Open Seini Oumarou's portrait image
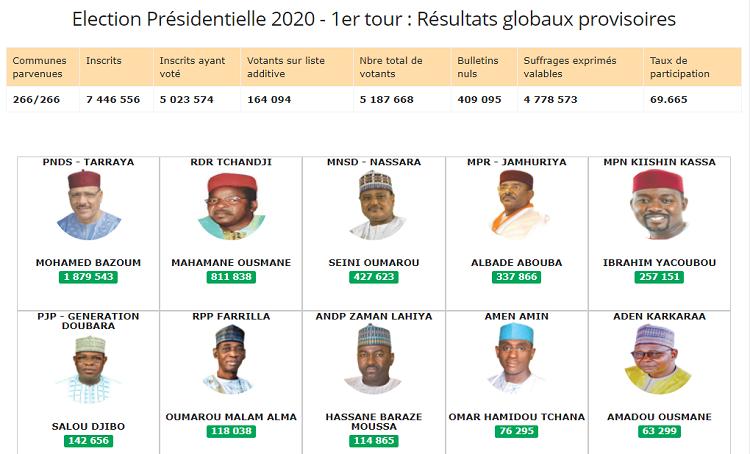Screen dimensions: 750x454 point(377,205)
